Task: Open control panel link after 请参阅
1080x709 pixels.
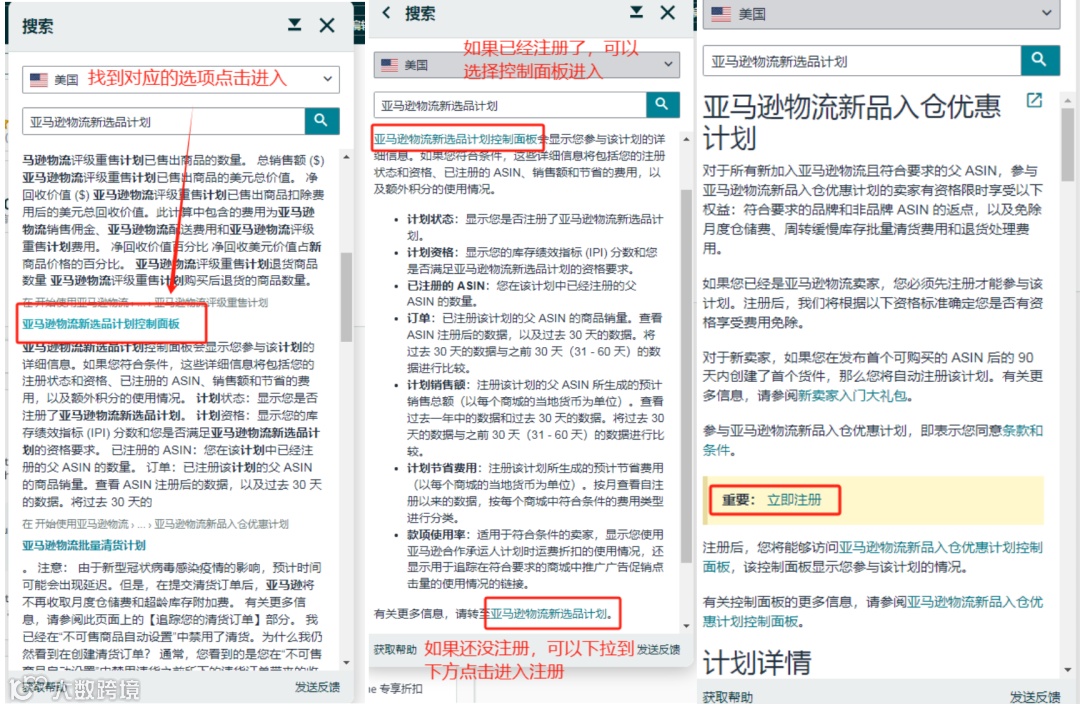Action: pos(873,612)
